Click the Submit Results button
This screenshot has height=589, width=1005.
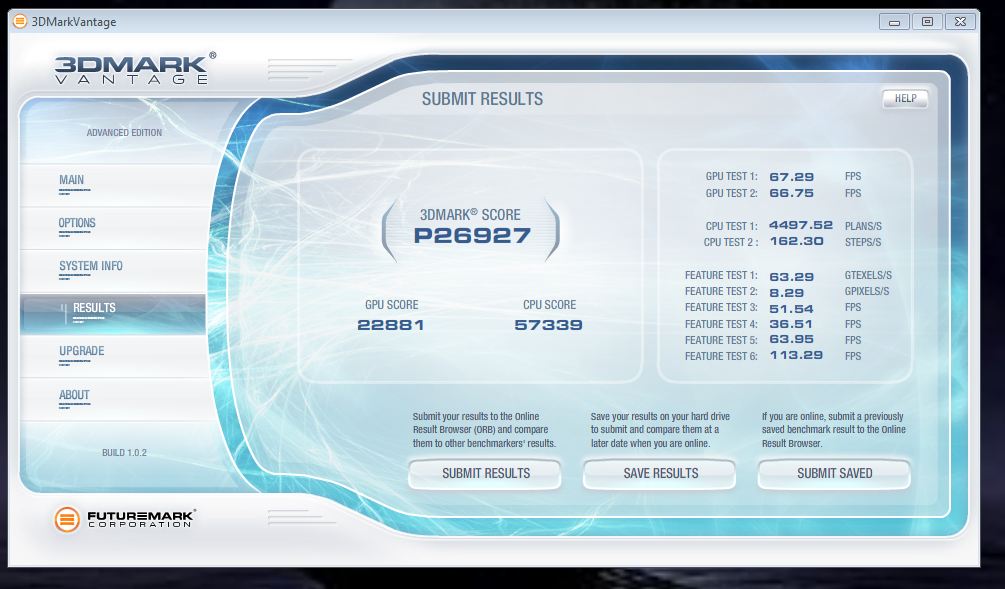pos(485,474)
